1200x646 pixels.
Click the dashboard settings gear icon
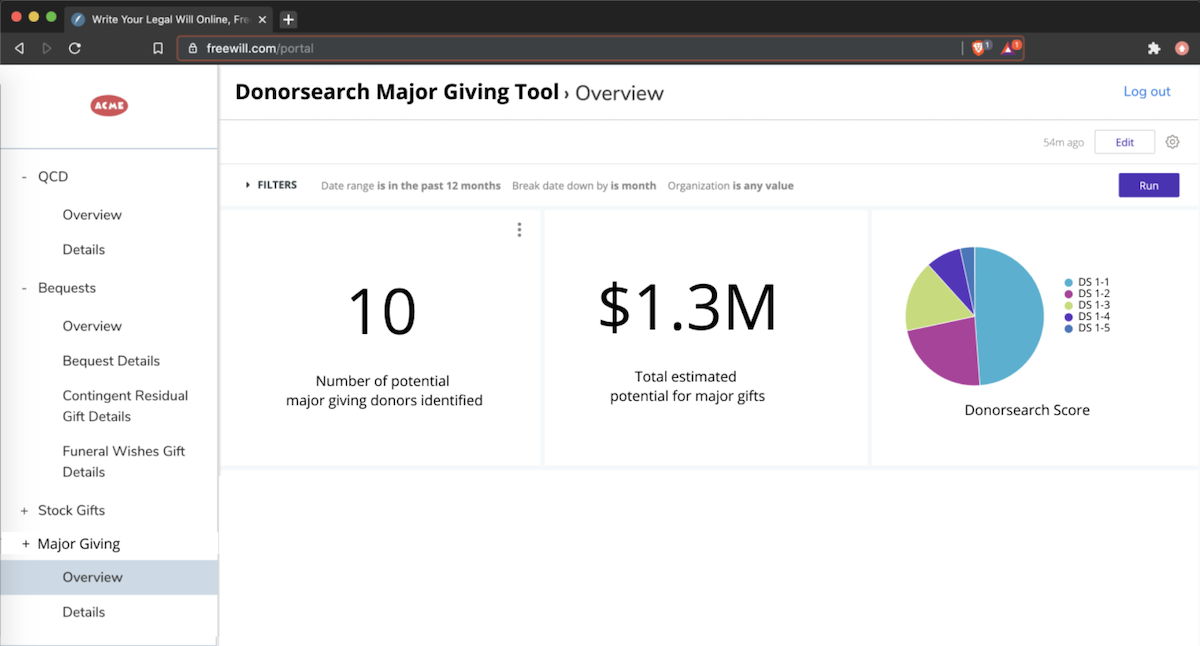[x=1172, y=142]
